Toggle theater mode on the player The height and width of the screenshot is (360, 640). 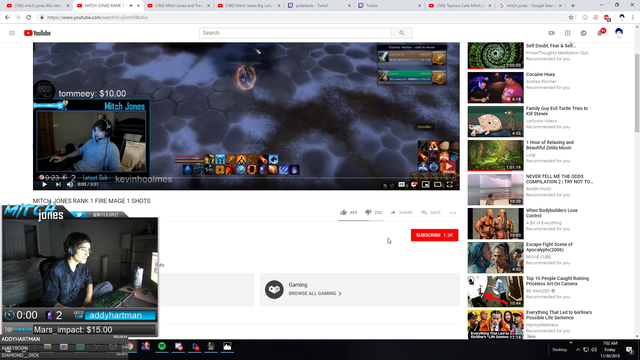[x=438, y=185]
